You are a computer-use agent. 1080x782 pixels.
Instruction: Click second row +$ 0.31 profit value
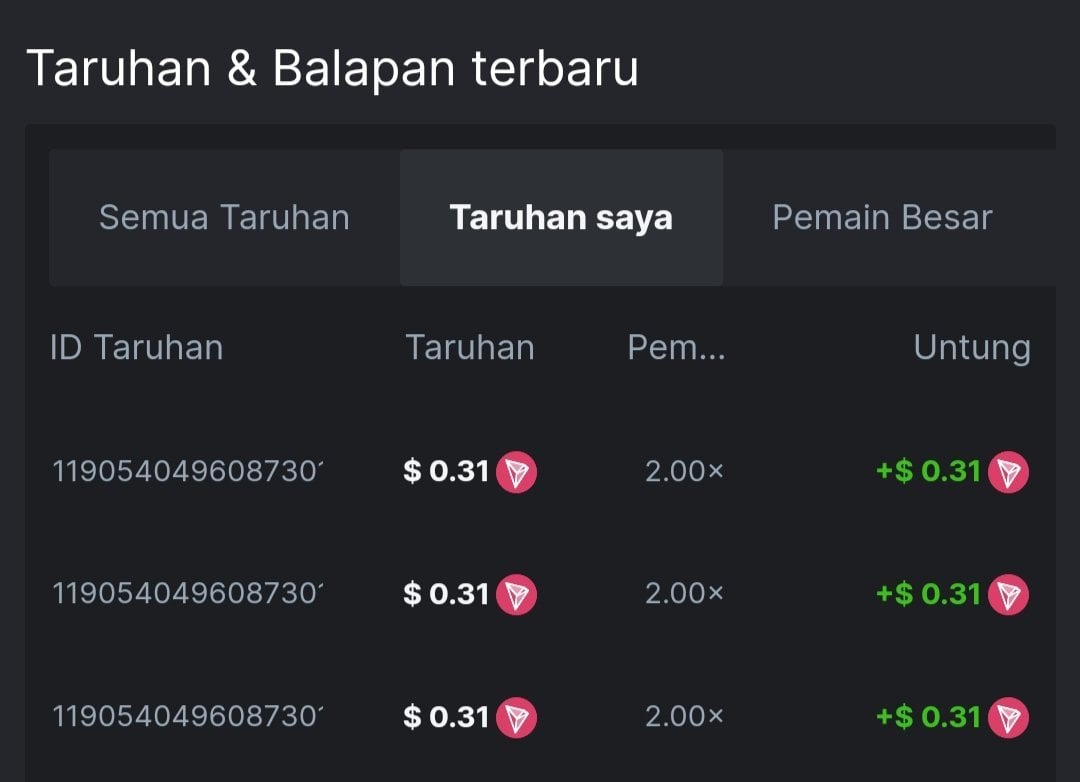(928, 595)
